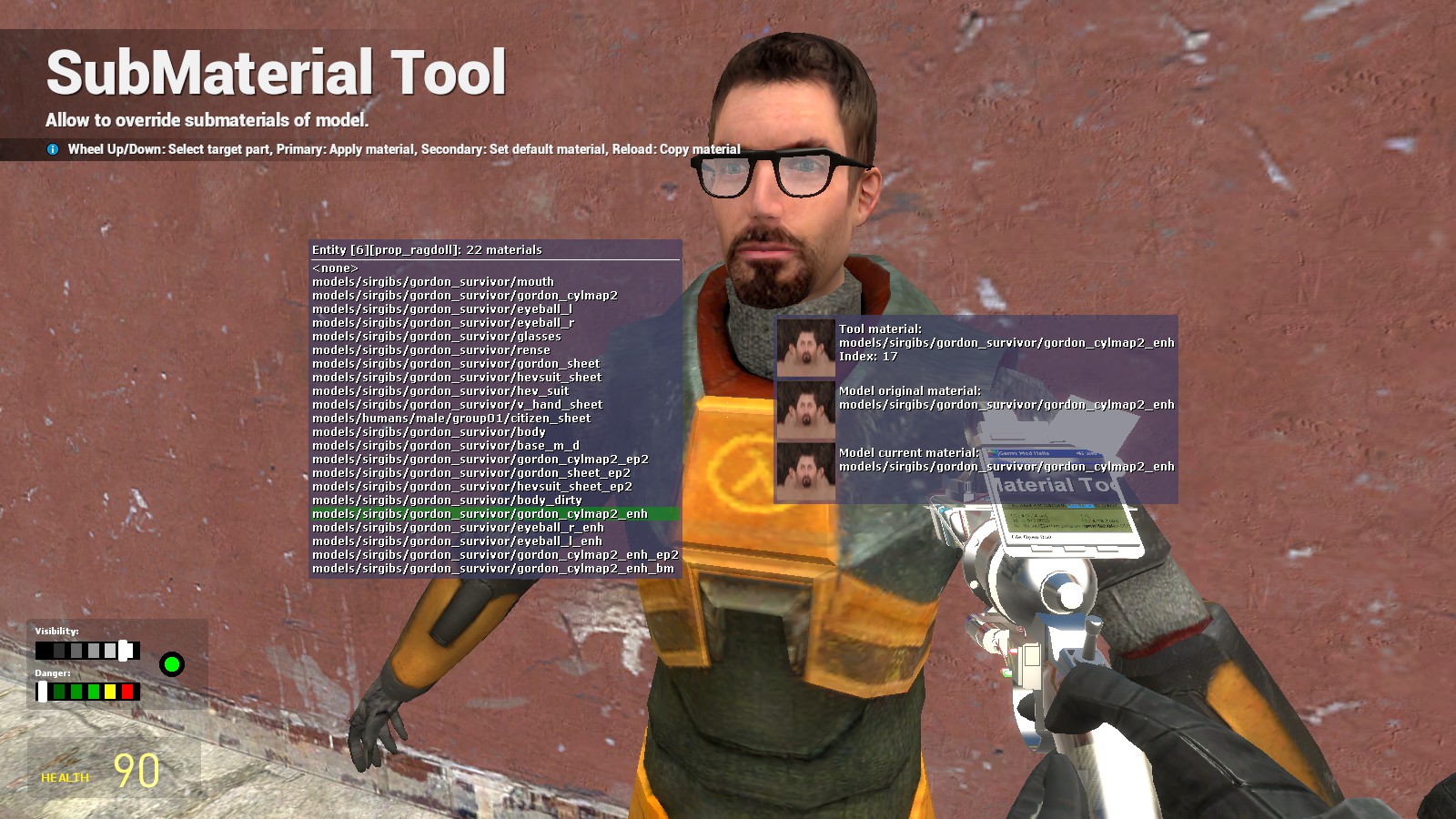The image size is (1456, 819).
Task: Click the 'Danger:' label
Action: (53, 673)
